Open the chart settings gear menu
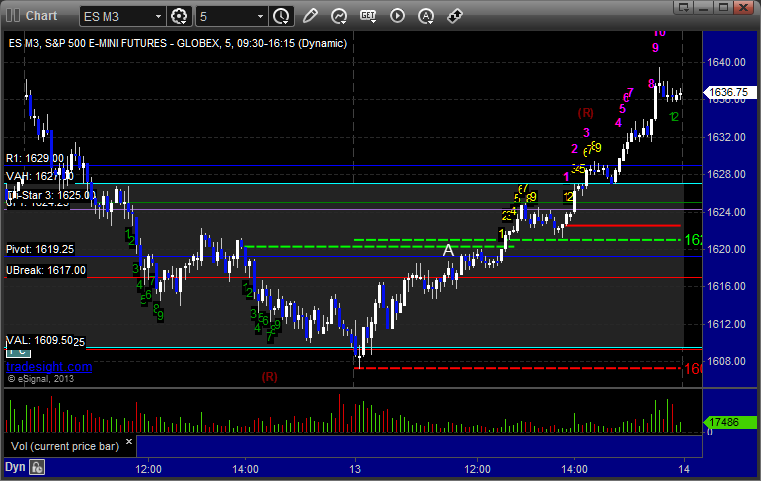The image size is (761, 481). [179, 17]
